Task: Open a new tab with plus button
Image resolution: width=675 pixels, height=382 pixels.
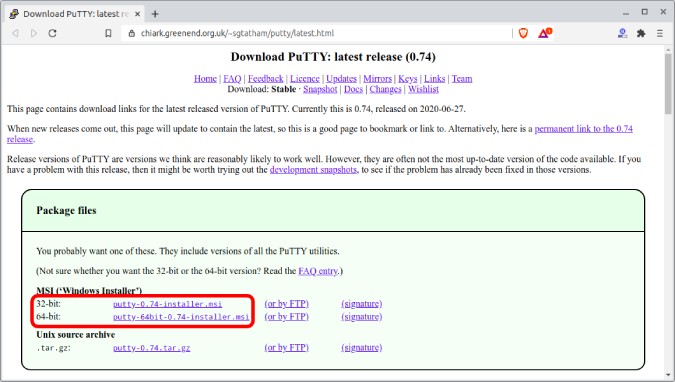Action: point(155,14)
